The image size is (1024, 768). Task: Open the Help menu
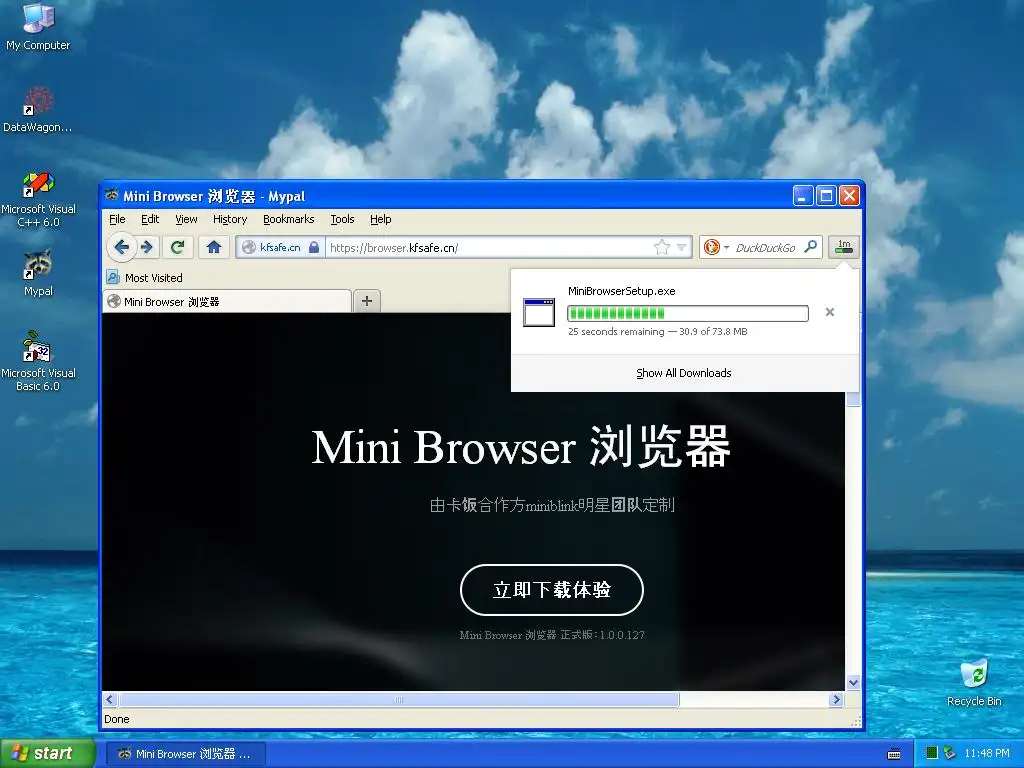381,219
